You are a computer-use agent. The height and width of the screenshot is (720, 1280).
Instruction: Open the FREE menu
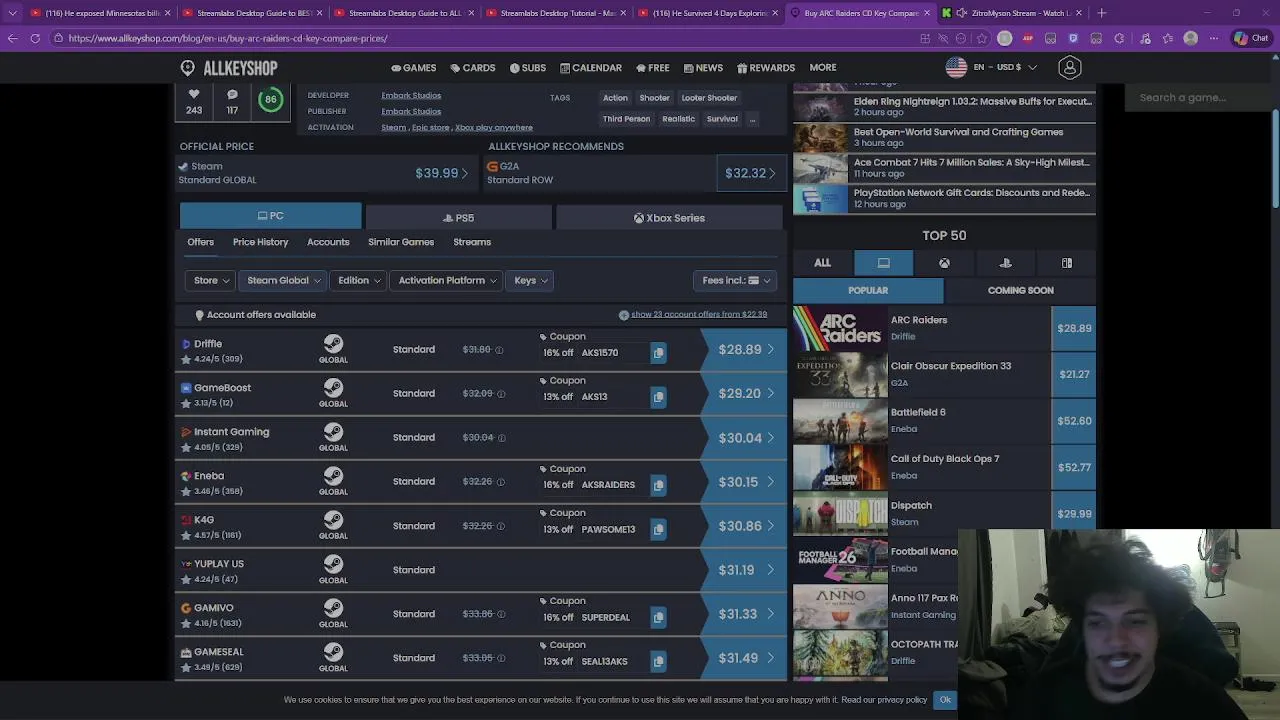click(x=653, y=68)
